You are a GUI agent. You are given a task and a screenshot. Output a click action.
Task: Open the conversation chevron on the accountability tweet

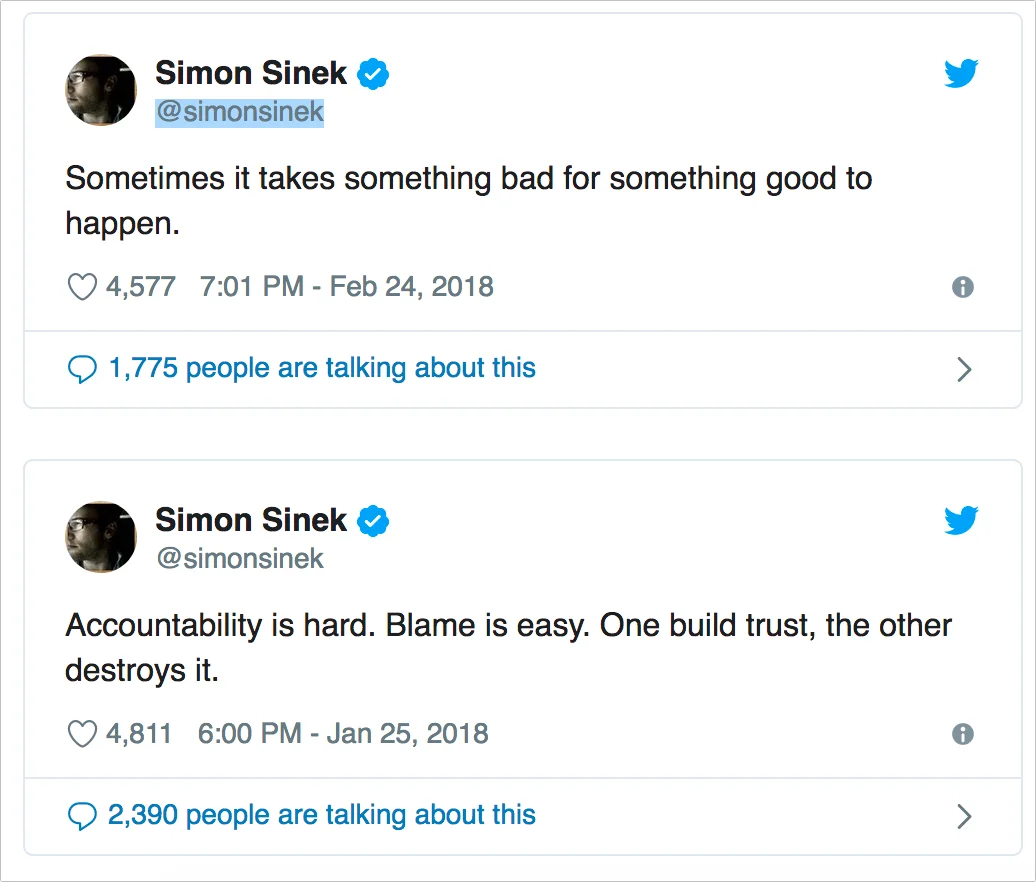click(x=964, y=816)
